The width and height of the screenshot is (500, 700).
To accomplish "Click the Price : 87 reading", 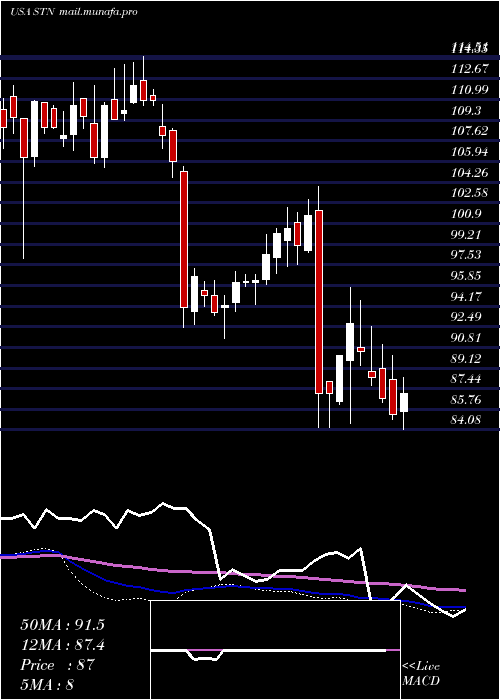I will point(58,665).
